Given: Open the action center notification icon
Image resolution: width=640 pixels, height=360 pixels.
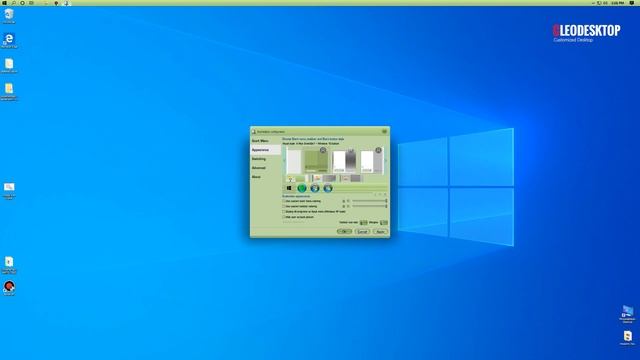Looking at the screenshot, I should click(x=632, y=3).
